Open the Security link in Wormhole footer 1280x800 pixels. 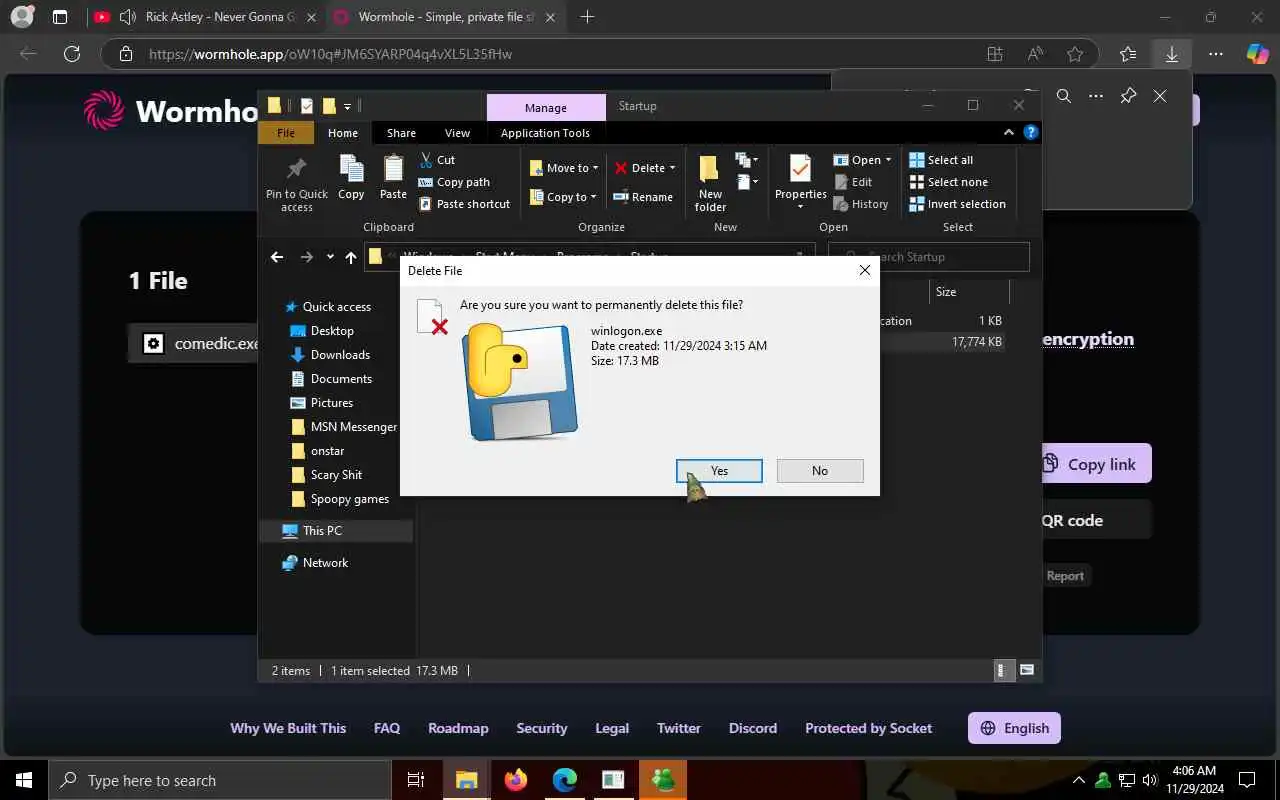coord(542,728)
